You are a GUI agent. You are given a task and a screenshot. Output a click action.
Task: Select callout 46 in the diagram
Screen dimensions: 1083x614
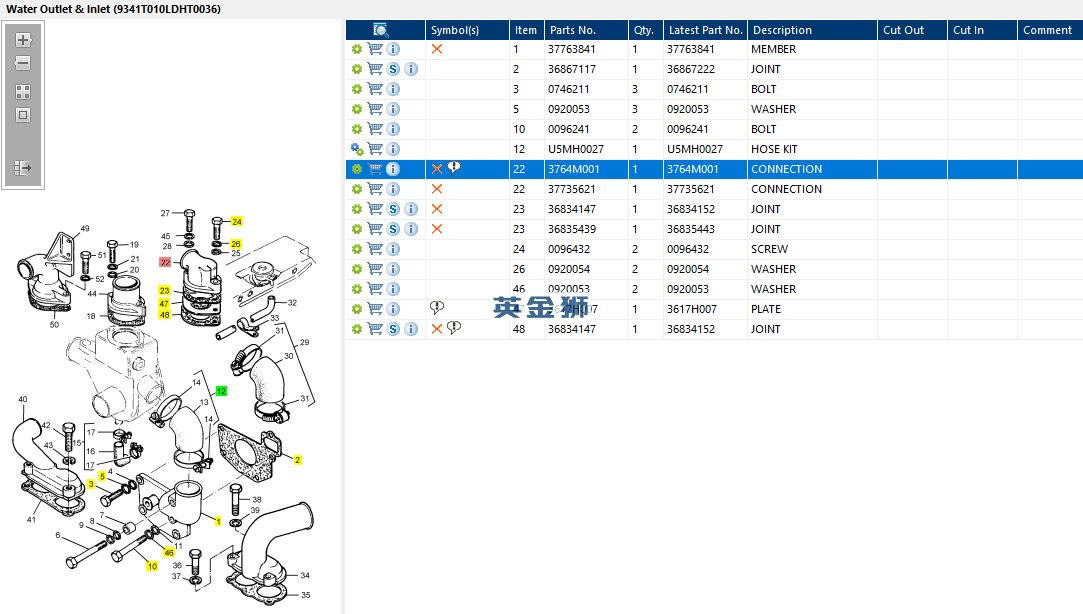click(x=169, y=553)
